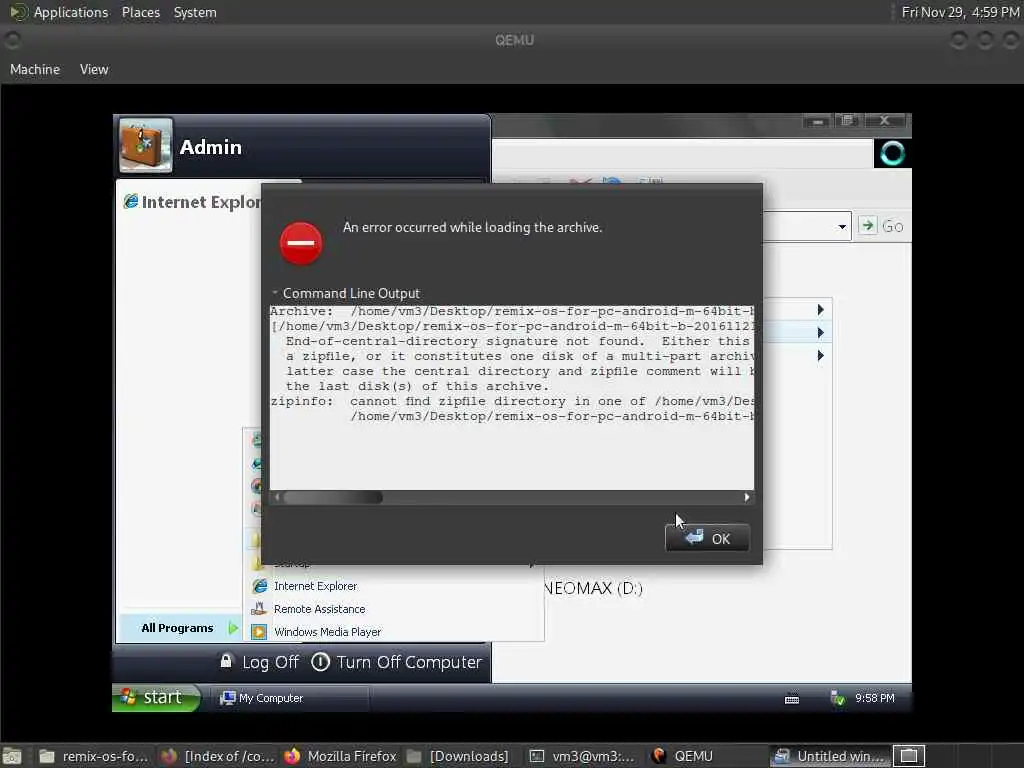
Task: Open the address bar dropdown in Explorer
Action: [842, 227]
